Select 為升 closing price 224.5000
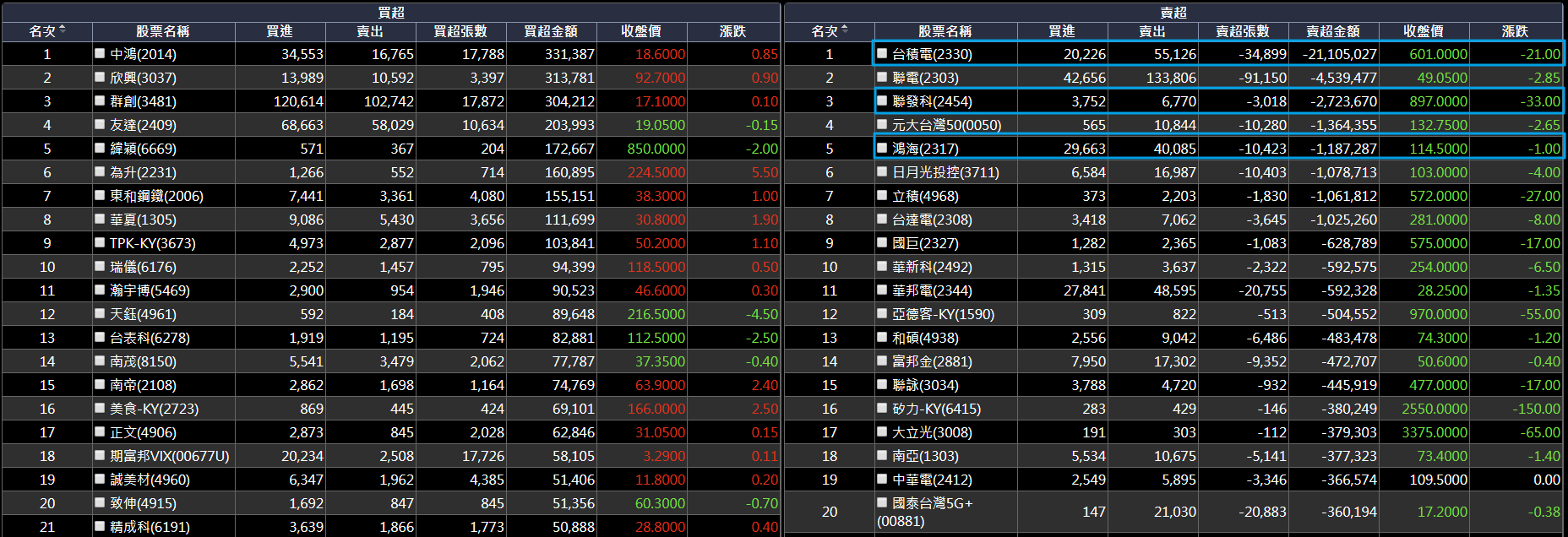1568x537 pixels. (x=656, y=172)
